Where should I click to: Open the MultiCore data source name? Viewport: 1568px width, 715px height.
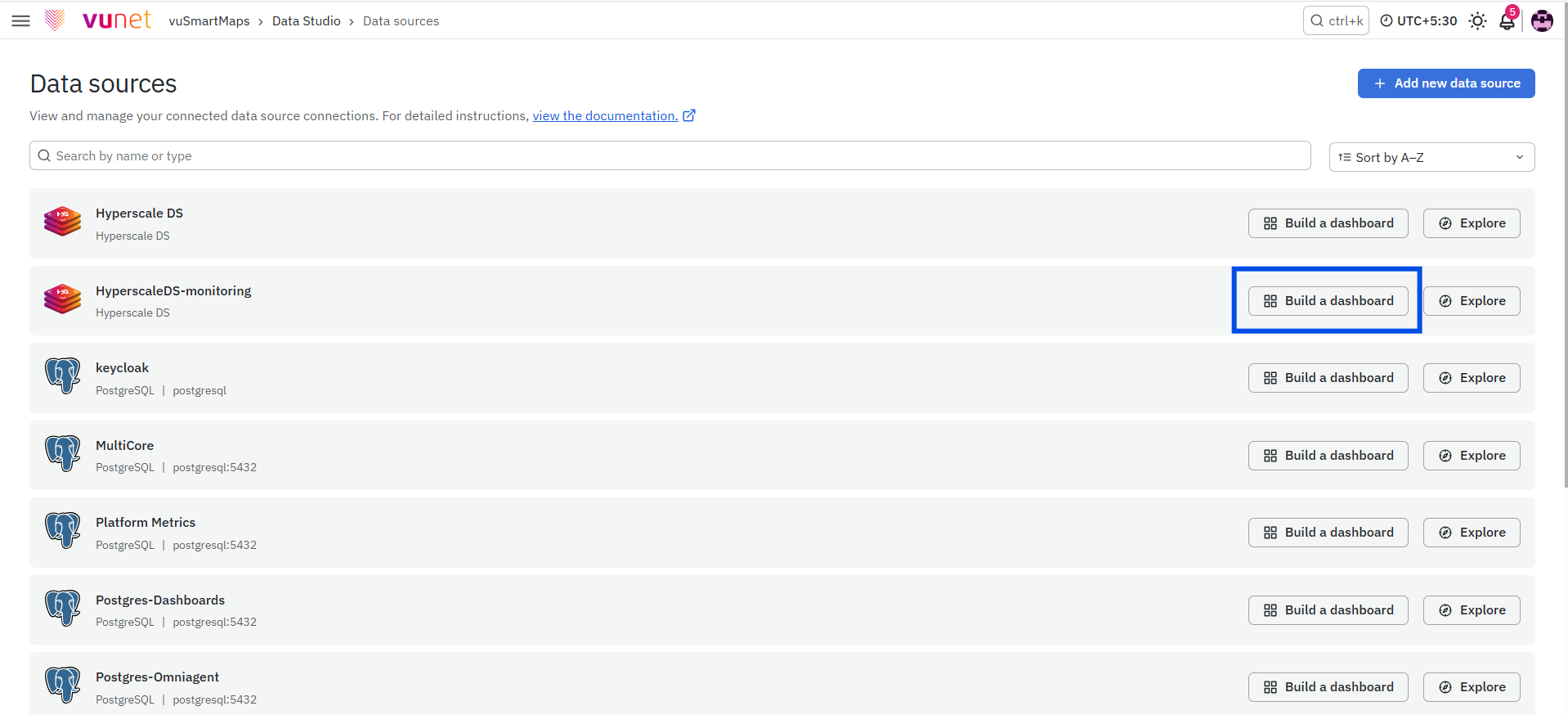point(124,446)
